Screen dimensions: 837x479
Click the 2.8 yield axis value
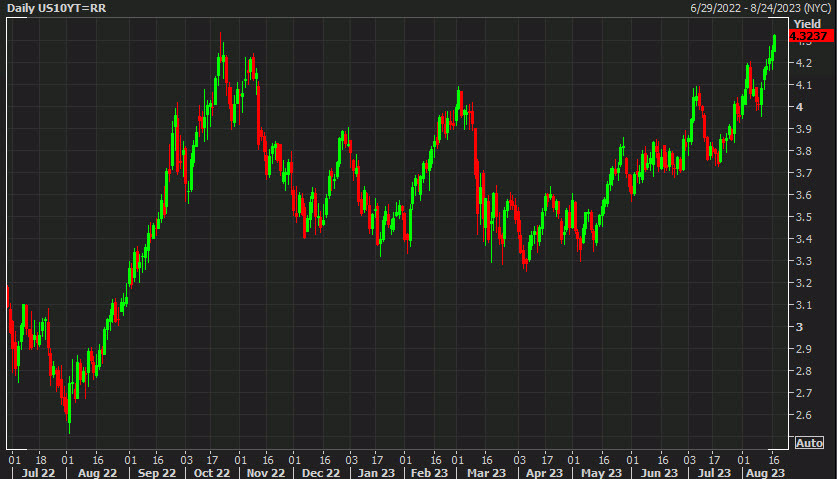point(803,371)
